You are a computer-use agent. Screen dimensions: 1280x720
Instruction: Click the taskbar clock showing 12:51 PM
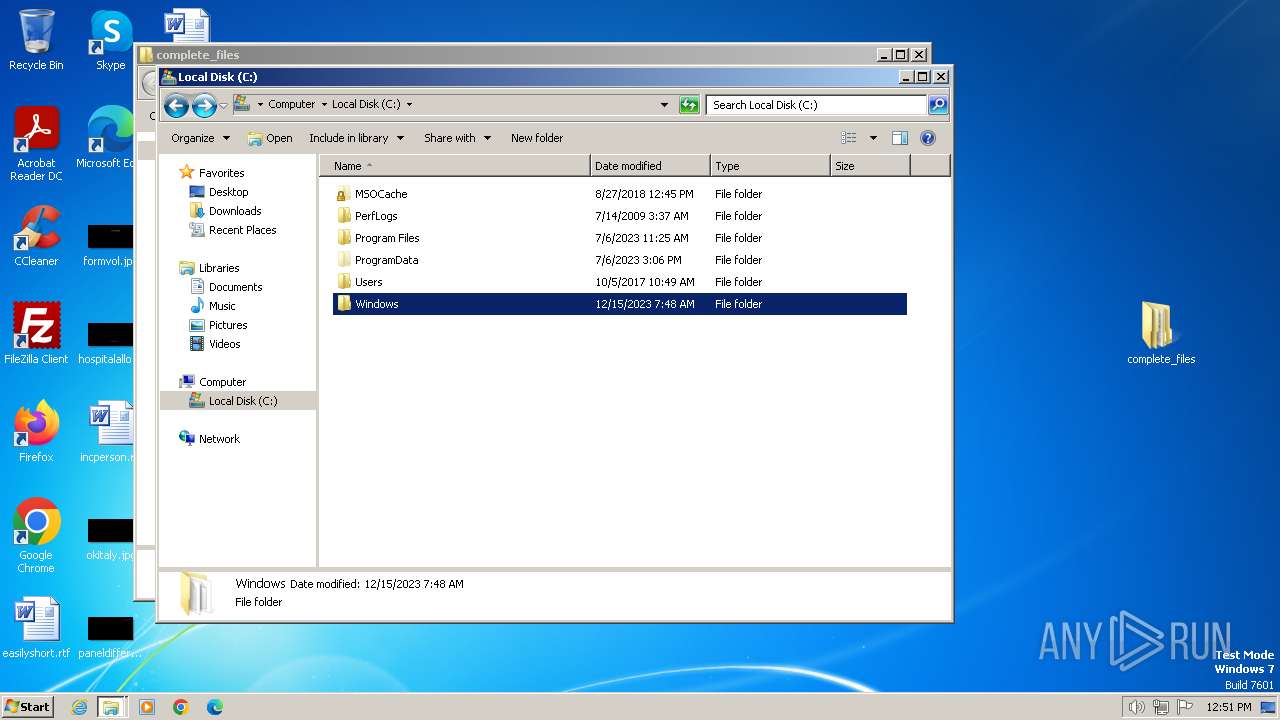click(1228, 707)
